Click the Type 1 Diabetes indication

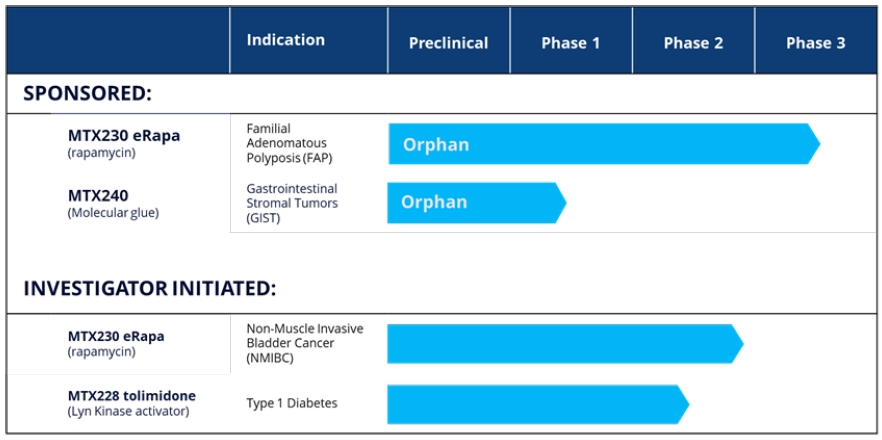coord(292,403)
